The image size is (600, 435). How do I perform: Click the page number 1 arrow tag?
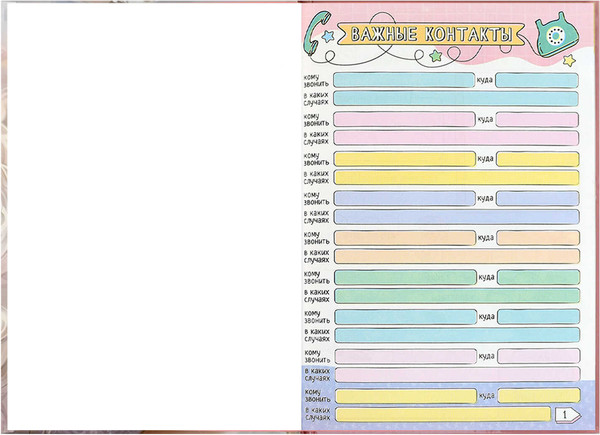568,414
